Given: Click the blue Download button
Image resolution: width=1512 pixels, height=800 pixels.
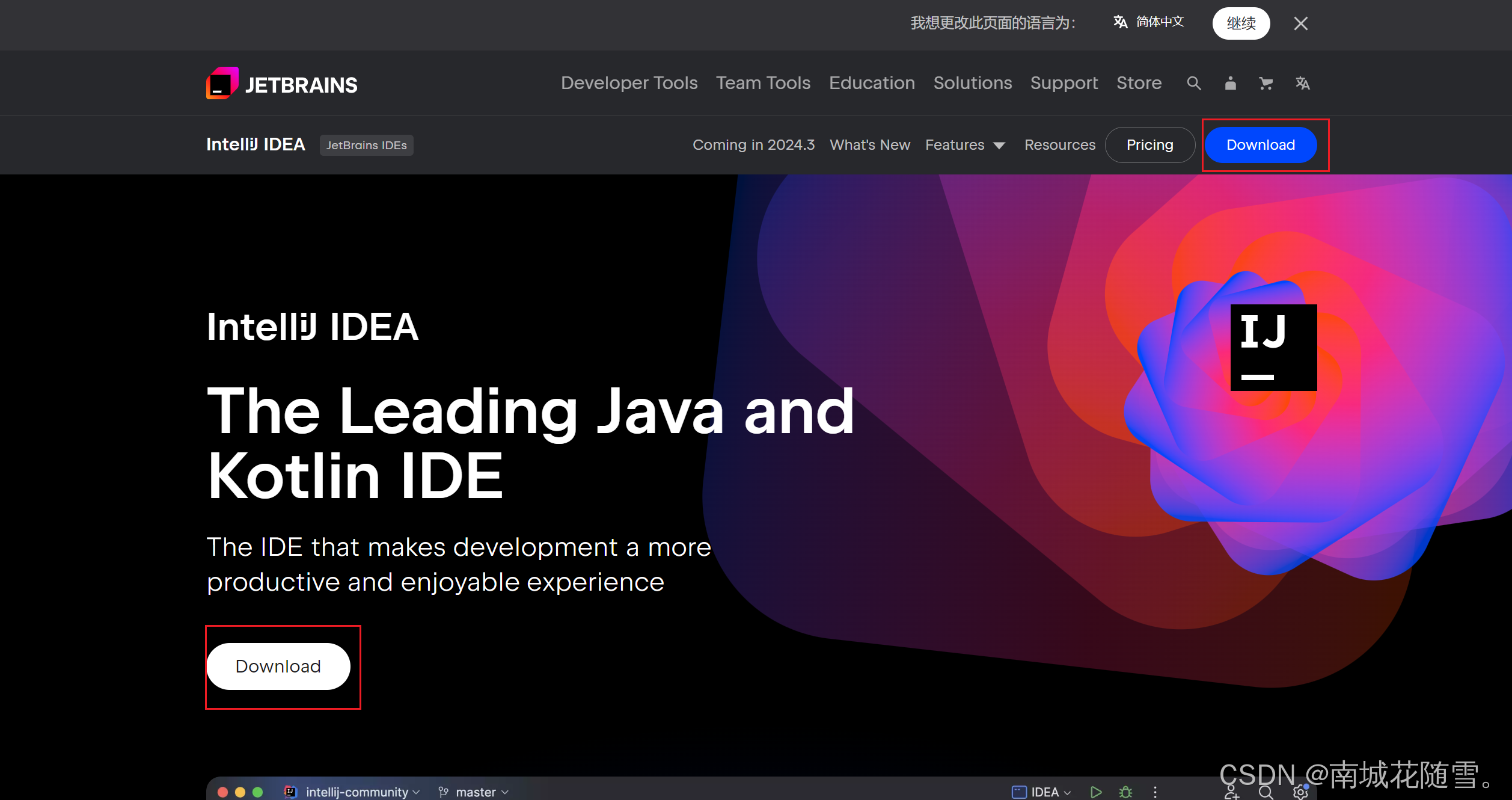Looking at the screenshot, I should pos(1260,145).
